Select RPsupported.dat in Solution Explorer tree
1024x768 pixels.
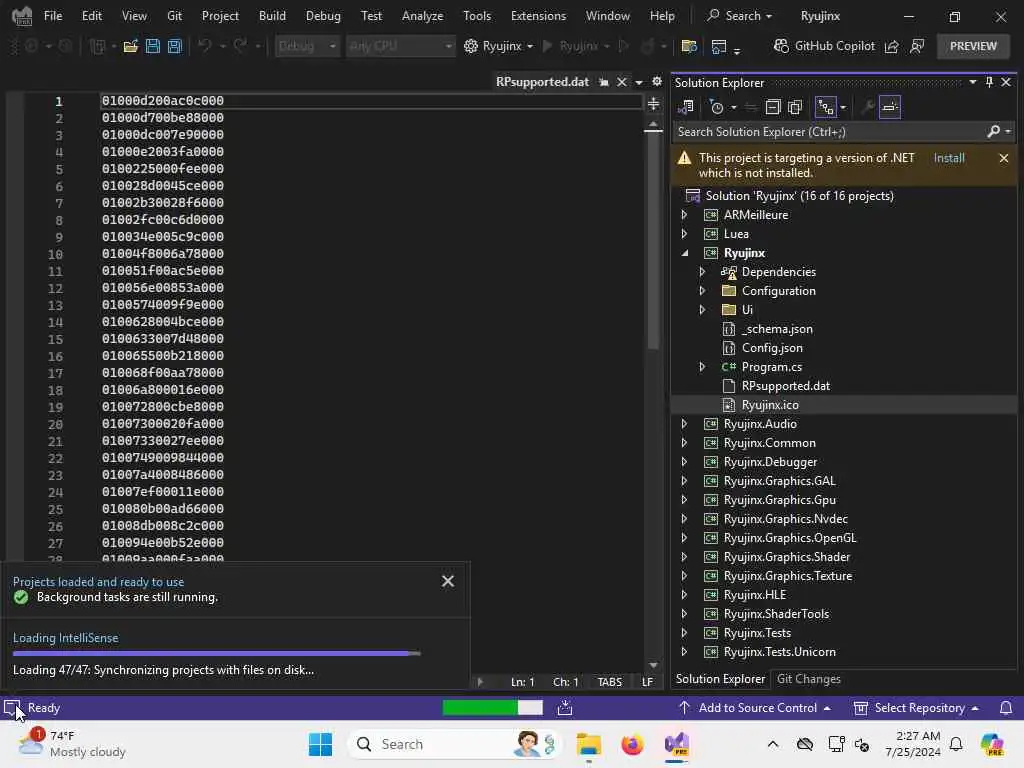tap(786, 385)
